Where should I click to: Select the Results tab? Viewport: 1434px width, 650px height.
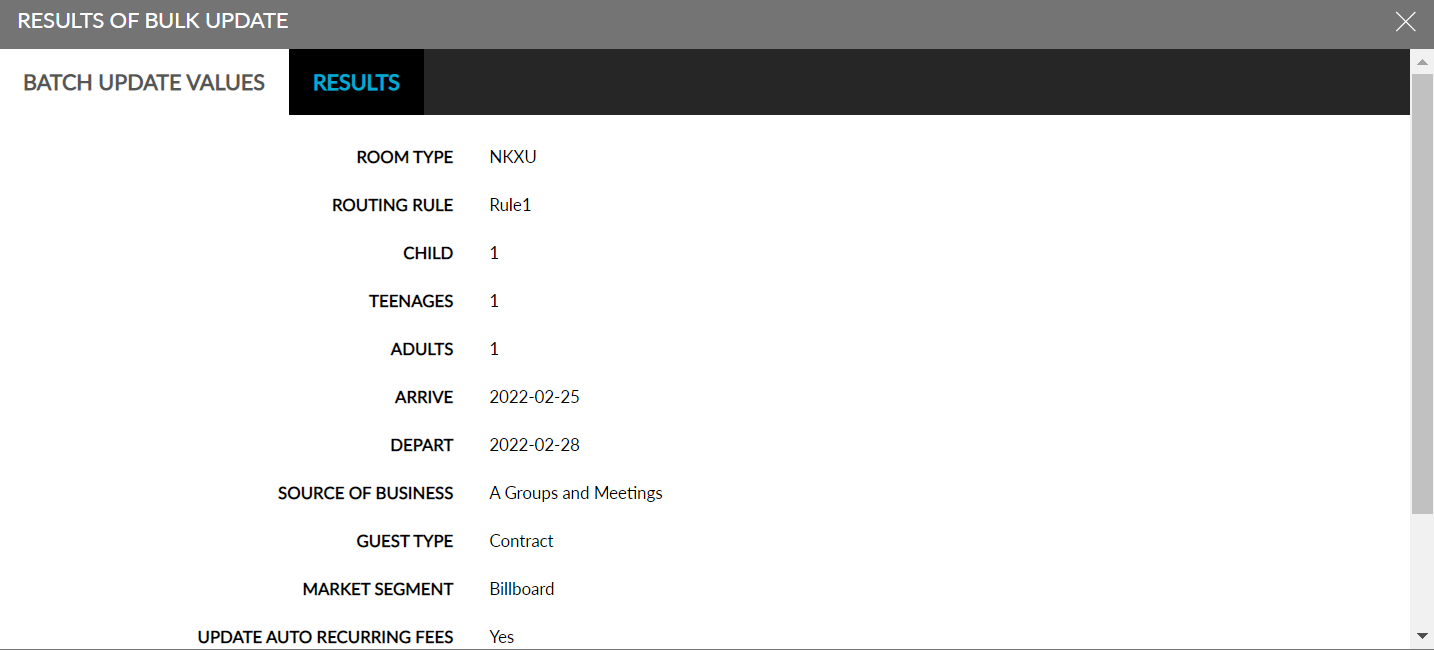pos(356,82)
